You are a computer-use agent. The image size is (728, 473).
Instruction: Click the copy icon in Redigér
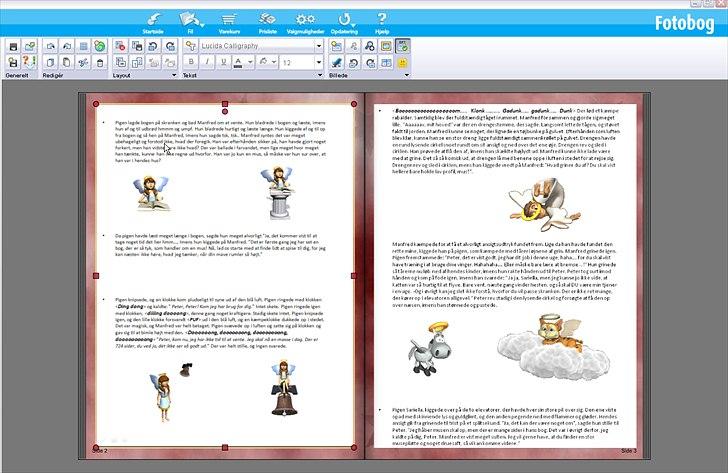[x=51, y=62]
